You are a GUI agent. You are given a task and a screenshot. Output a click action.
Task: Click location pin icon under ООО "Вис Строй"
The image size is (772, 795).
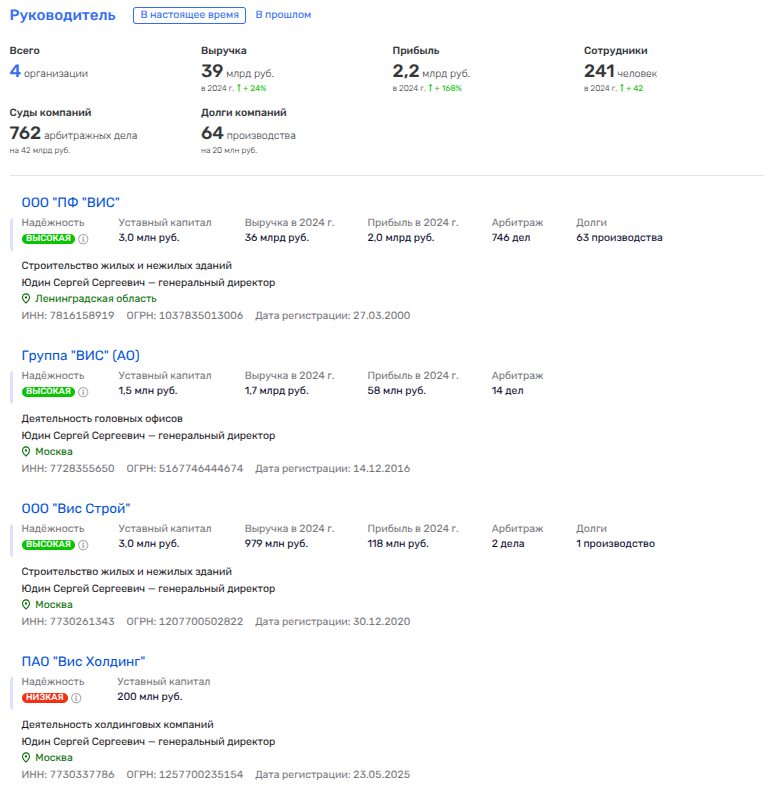[x=27, y=605]
